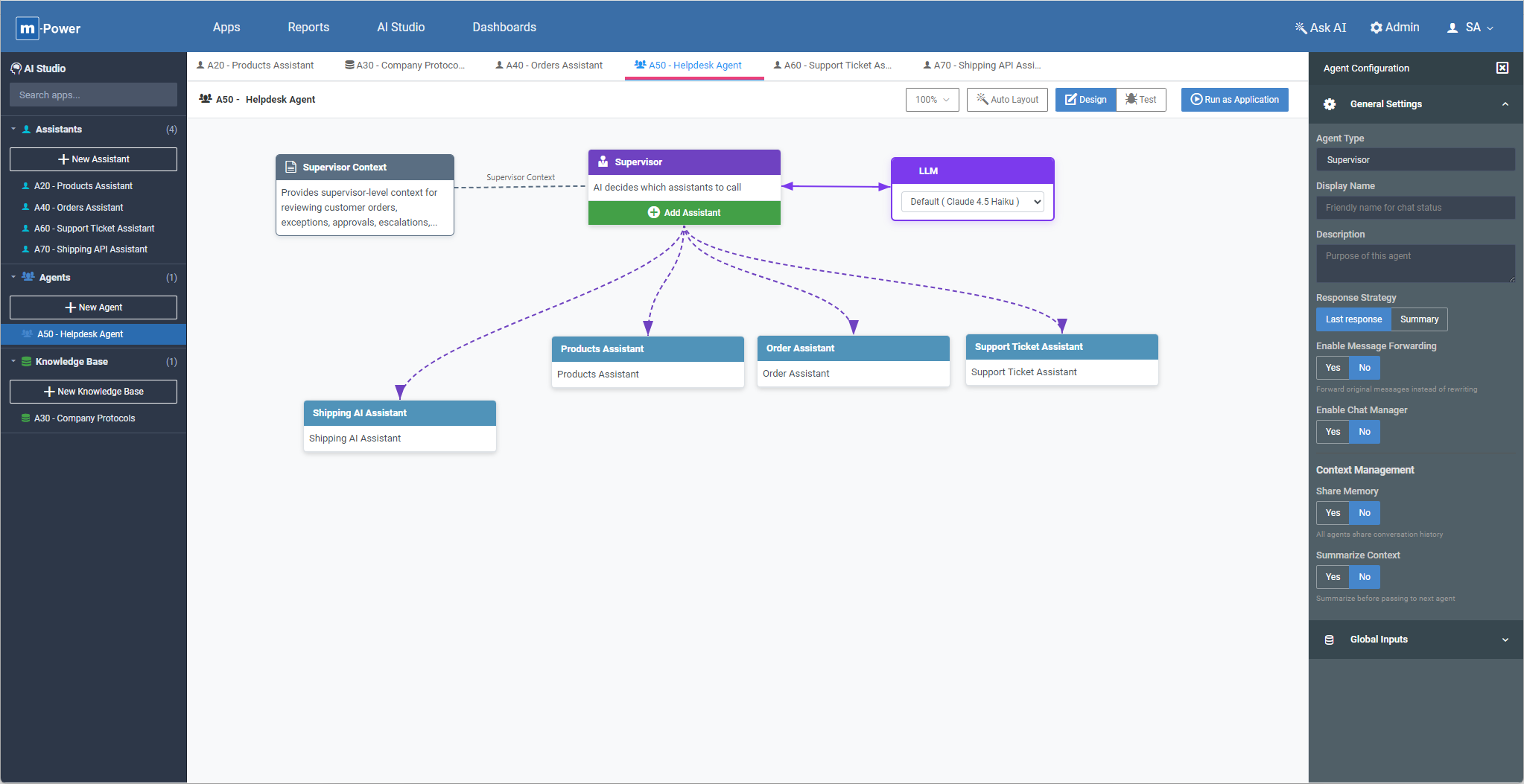Click the Agents section group icon
The image size is (1524, 784).
28,277
